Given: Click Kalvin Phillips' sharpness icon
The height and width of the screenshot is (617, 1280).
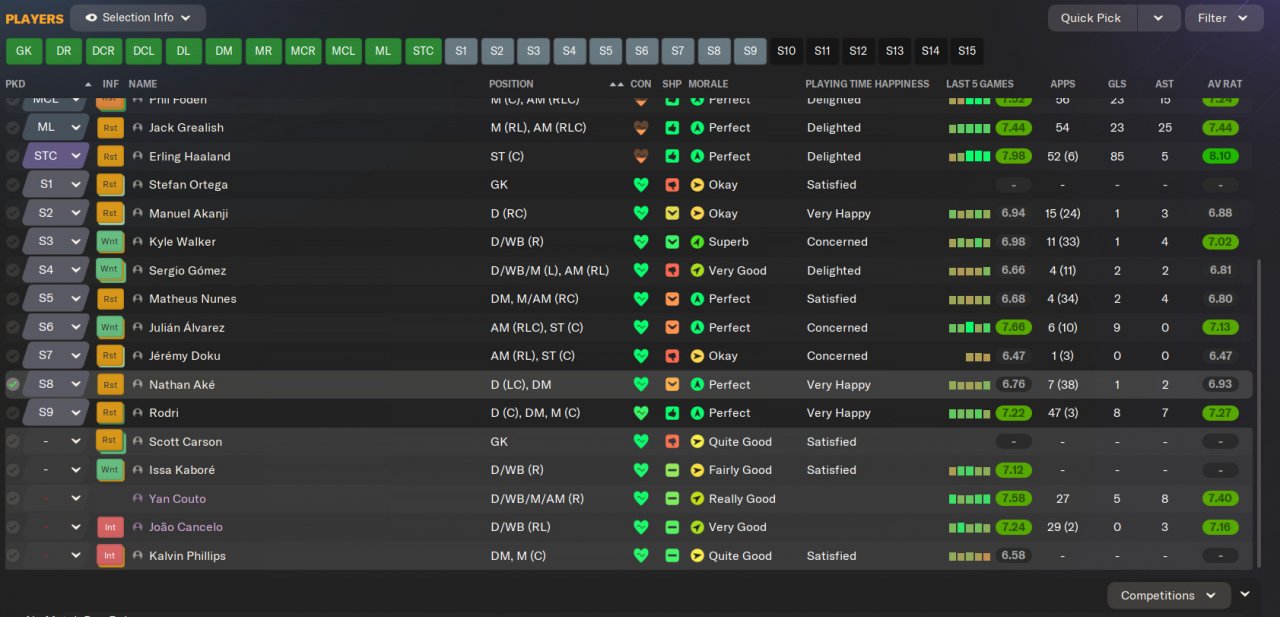Looking at the screenshot, I should (x=672, y=555).
